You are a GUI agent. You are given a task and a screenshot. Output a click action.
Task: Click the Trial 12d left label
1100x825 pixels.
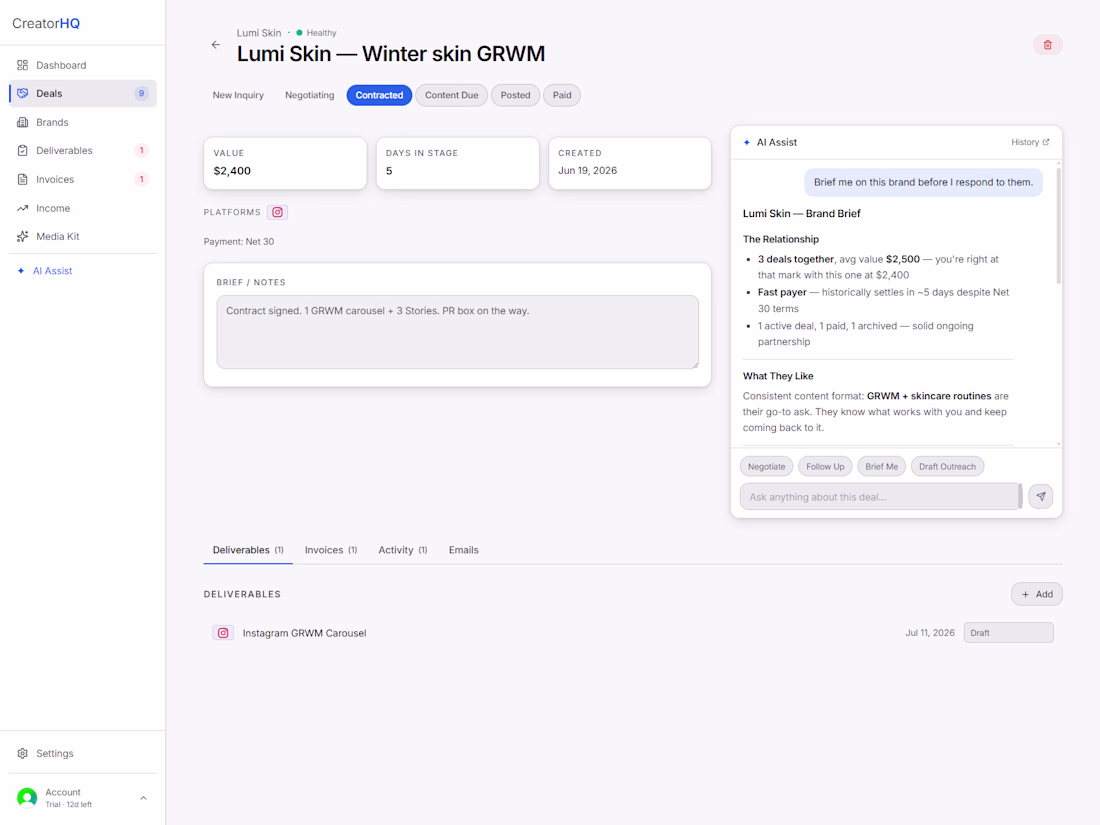click(69, 805)
